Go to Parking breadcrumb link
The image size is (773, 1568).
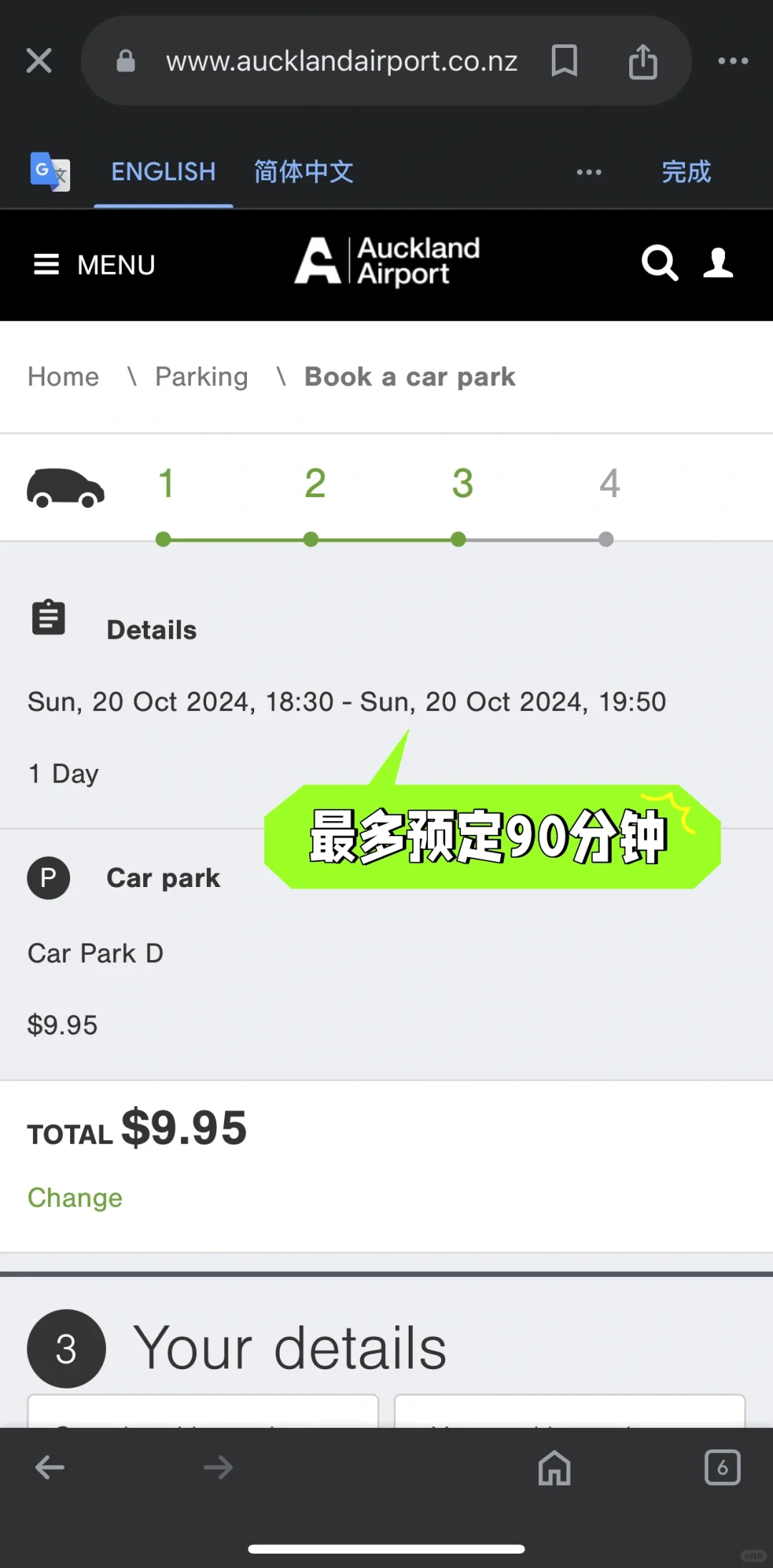202,377
